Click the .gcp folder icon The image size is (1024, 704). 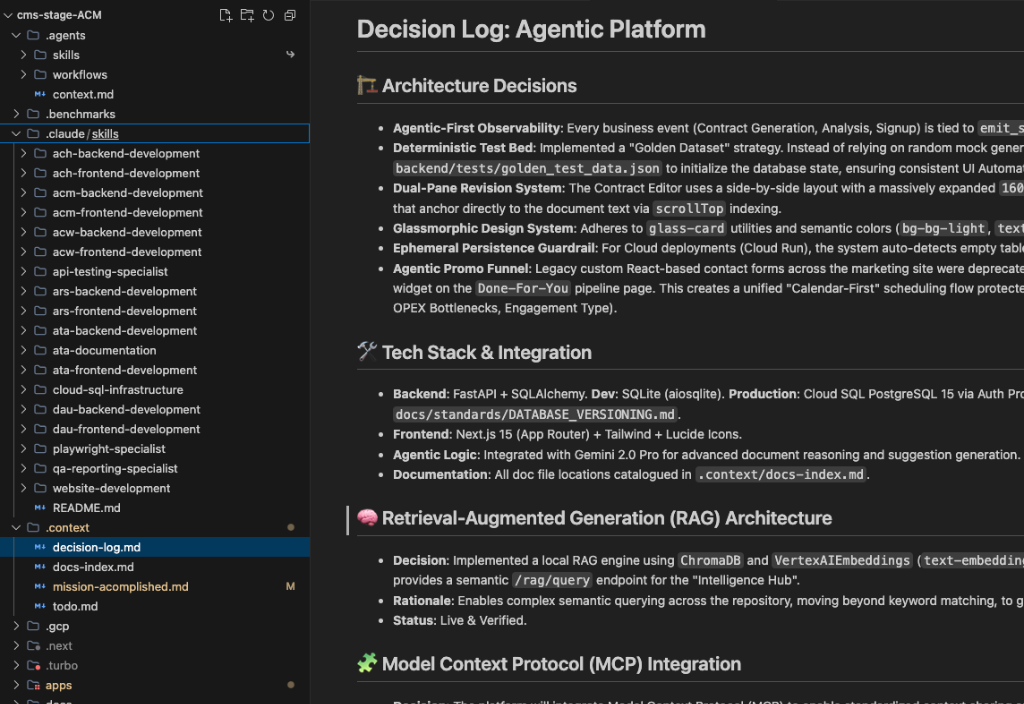[x=33, y=626]
